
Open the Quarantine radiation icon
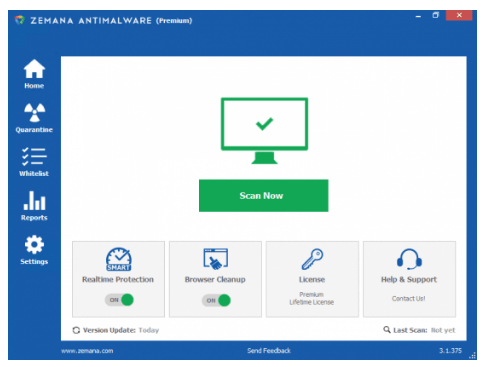coord(34,112)
